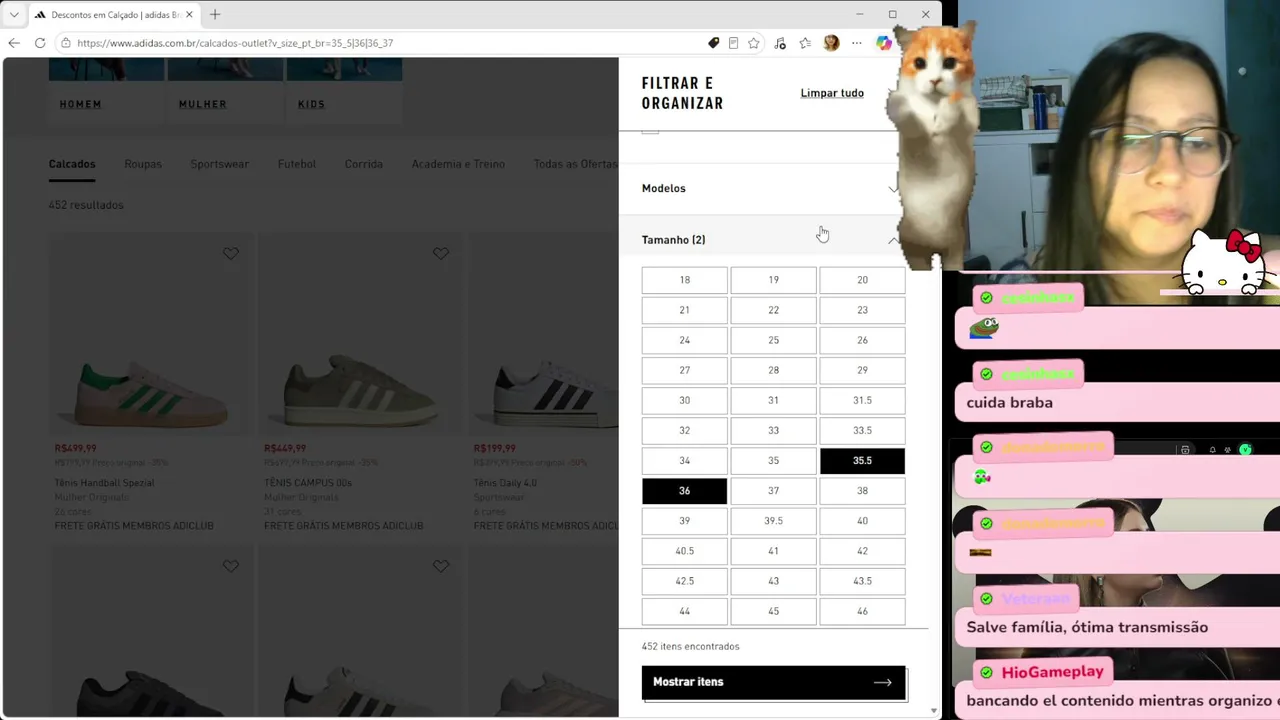Go back using the browser back arrow

click(x=14, y=43)
